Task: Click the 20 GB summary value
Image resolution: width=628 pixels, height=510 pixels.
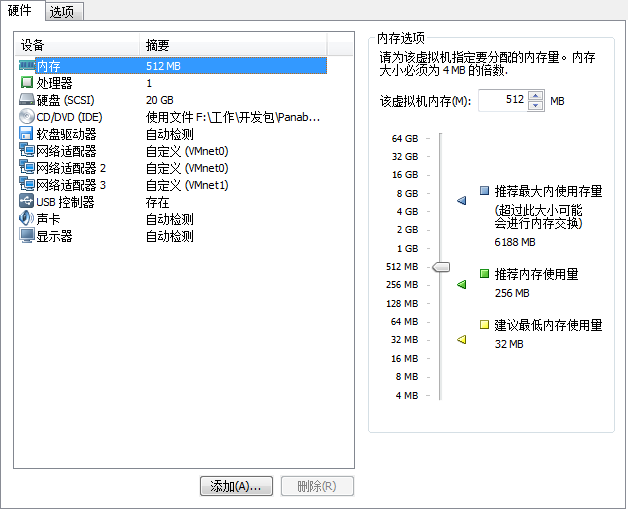Action: 159,100
